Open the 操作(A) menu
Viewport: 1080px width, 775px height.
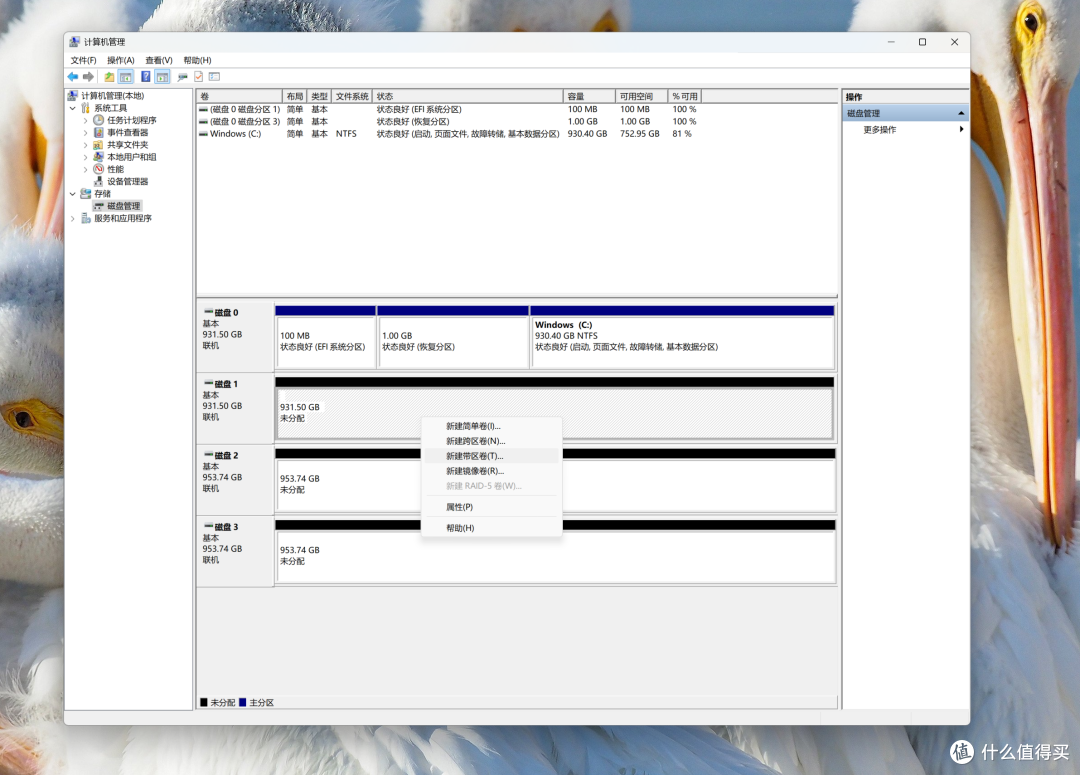[121, 61]
